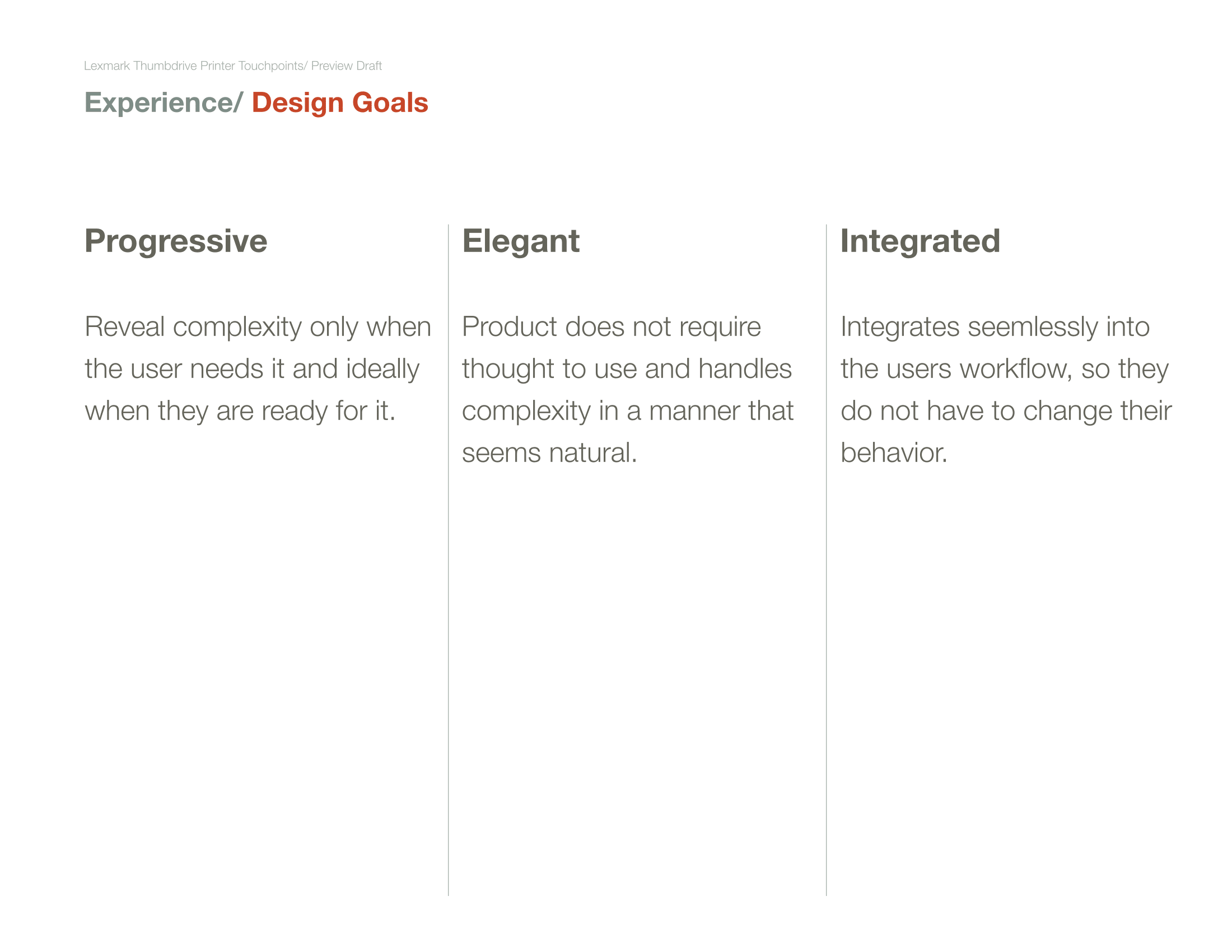Click 'Preview Draft' in the header line
Image resolution: width=1232 pixels, height=952 pixels.
(346, 66)
